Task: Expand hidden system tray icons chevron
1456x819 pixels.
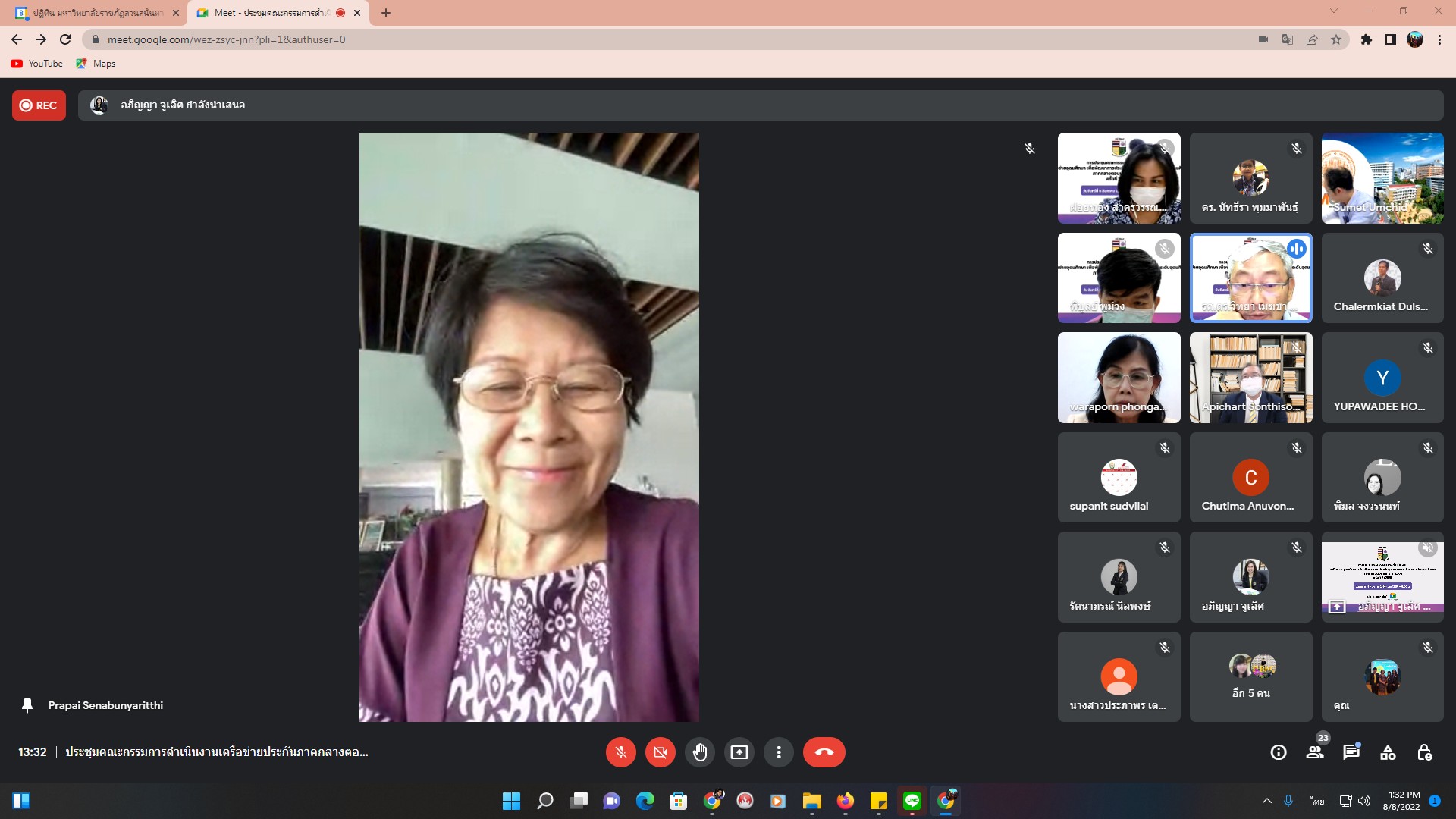Action: [1266, 801]
